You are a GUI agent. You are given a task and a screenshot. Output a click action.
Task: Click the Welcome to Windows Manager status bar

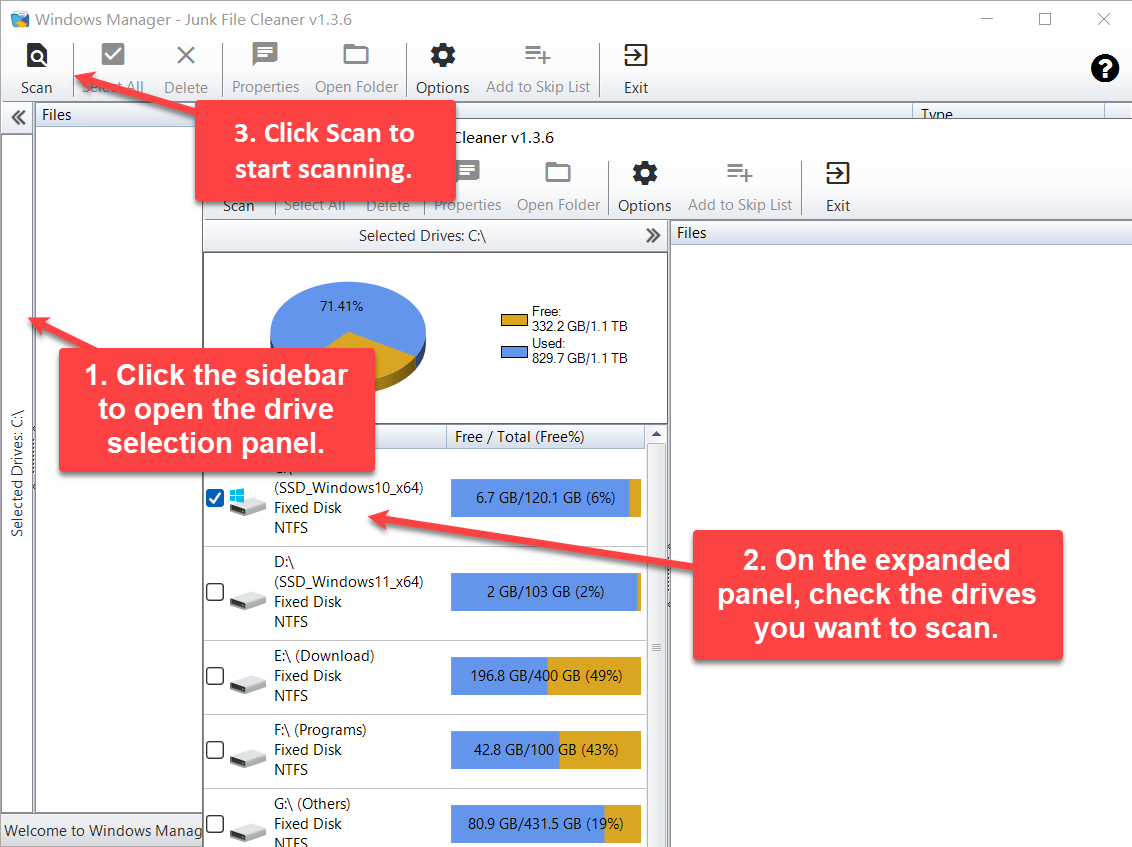[103, 830]
